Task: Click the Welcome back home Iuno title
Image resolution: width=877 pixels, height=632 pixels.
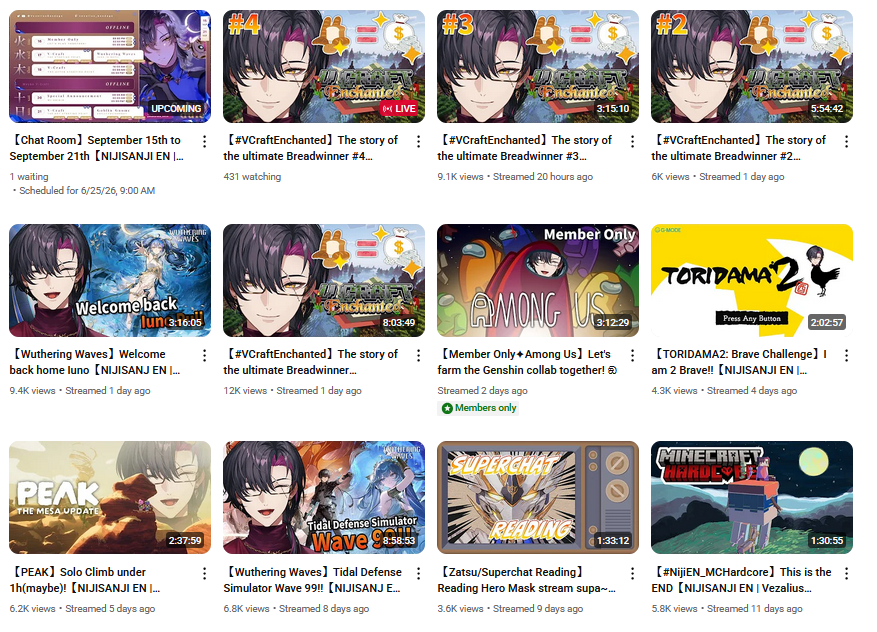Action: 95,362
